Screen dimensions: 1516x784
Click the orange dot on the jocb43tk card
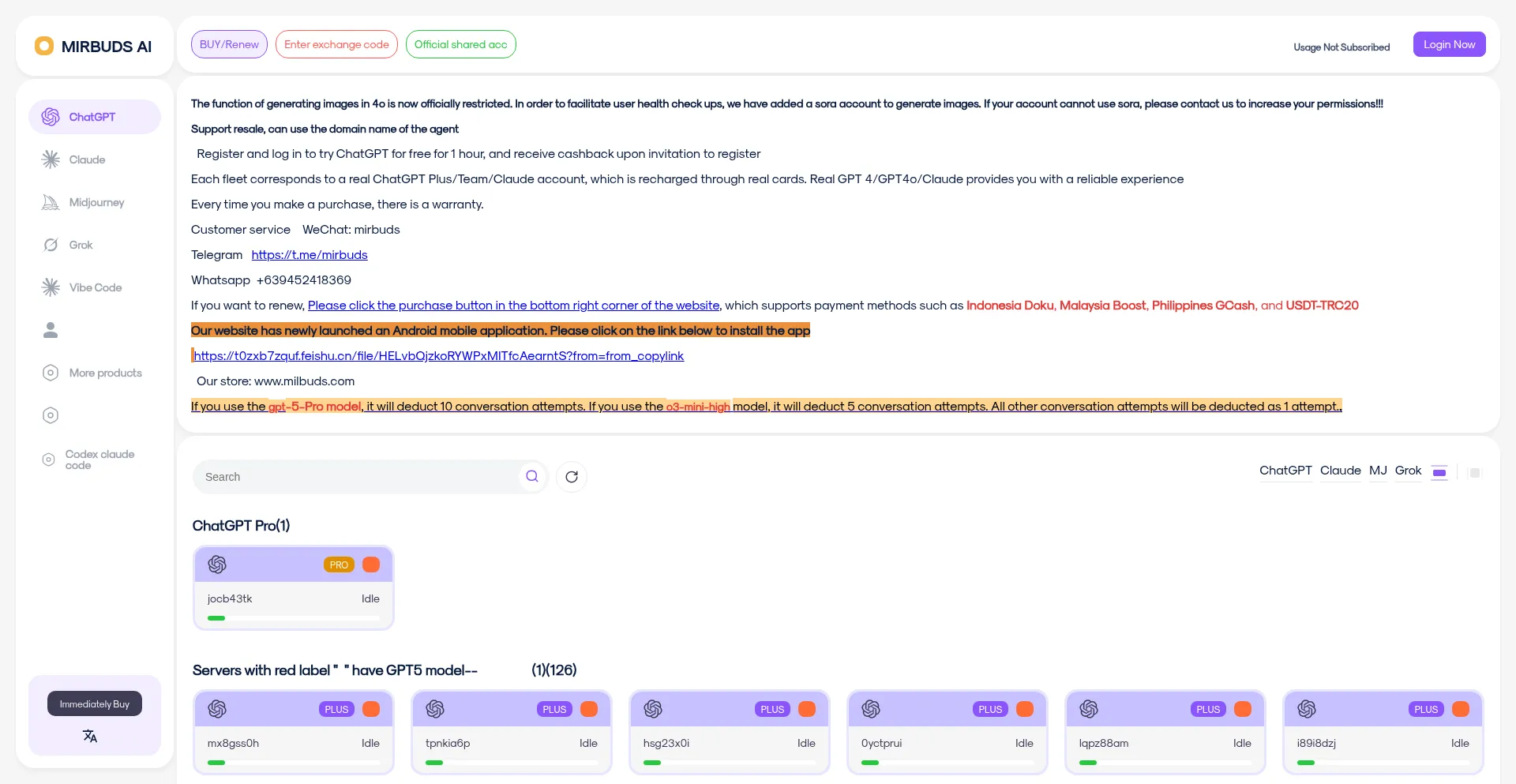(x=371, y=565)
